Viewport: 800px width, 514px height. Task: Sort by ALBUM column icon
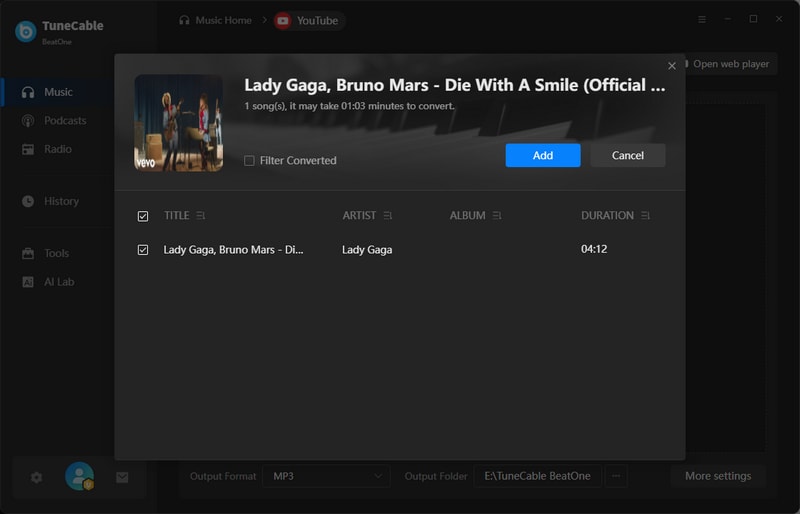click(x=497, y=216)
